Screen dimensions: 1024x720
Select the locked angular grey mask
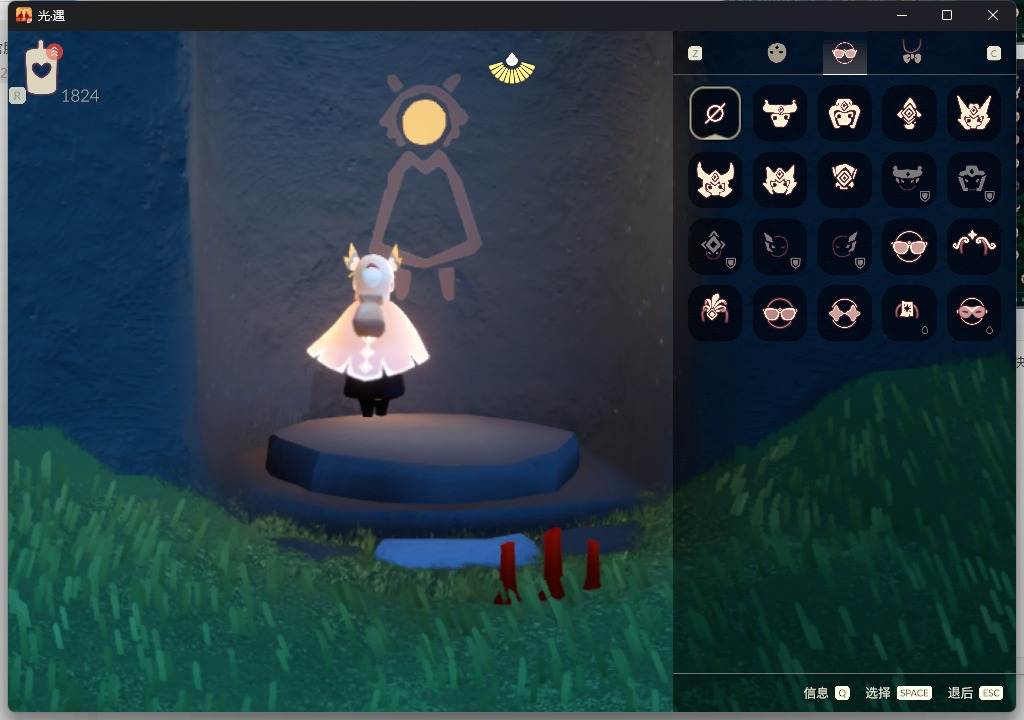974,180
